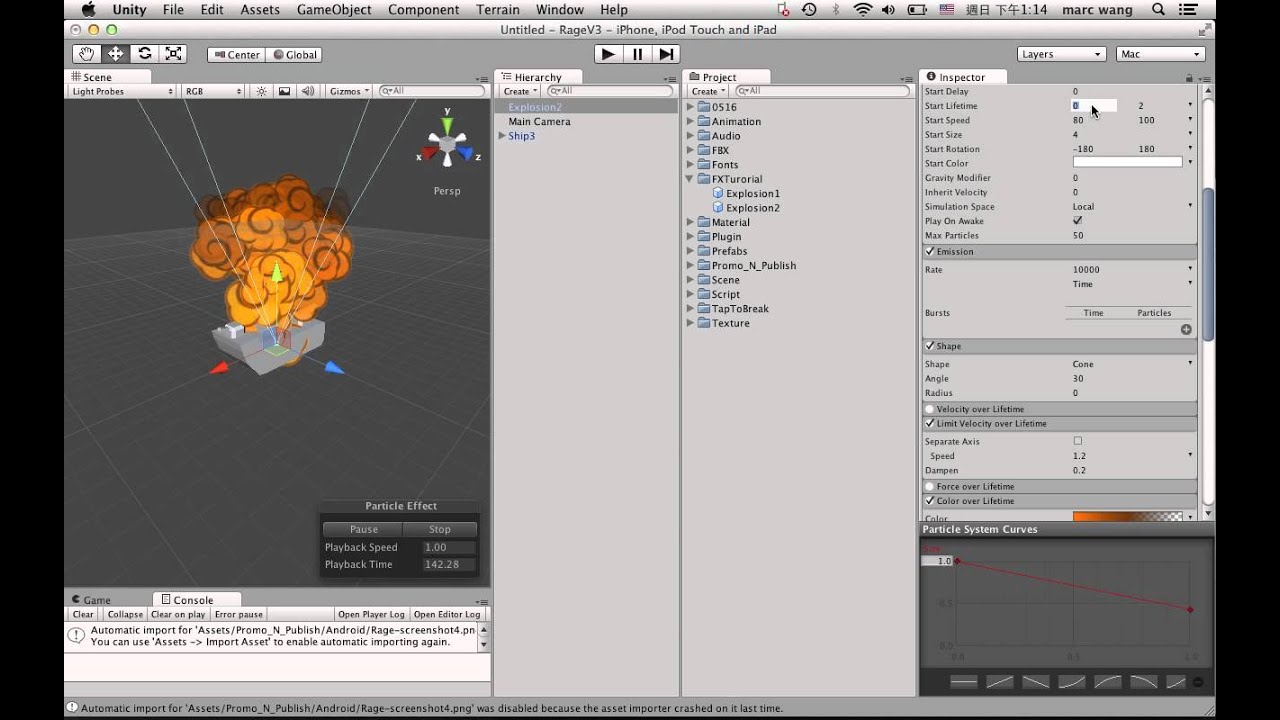Click the Console Clear button
This screenshot has height=720, width=1280.
(83, 614)
